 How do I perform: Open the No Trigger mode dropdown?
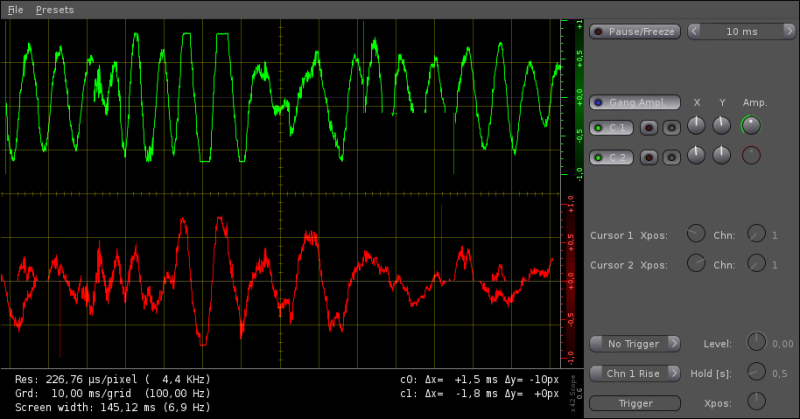click(x=635, y=344)
